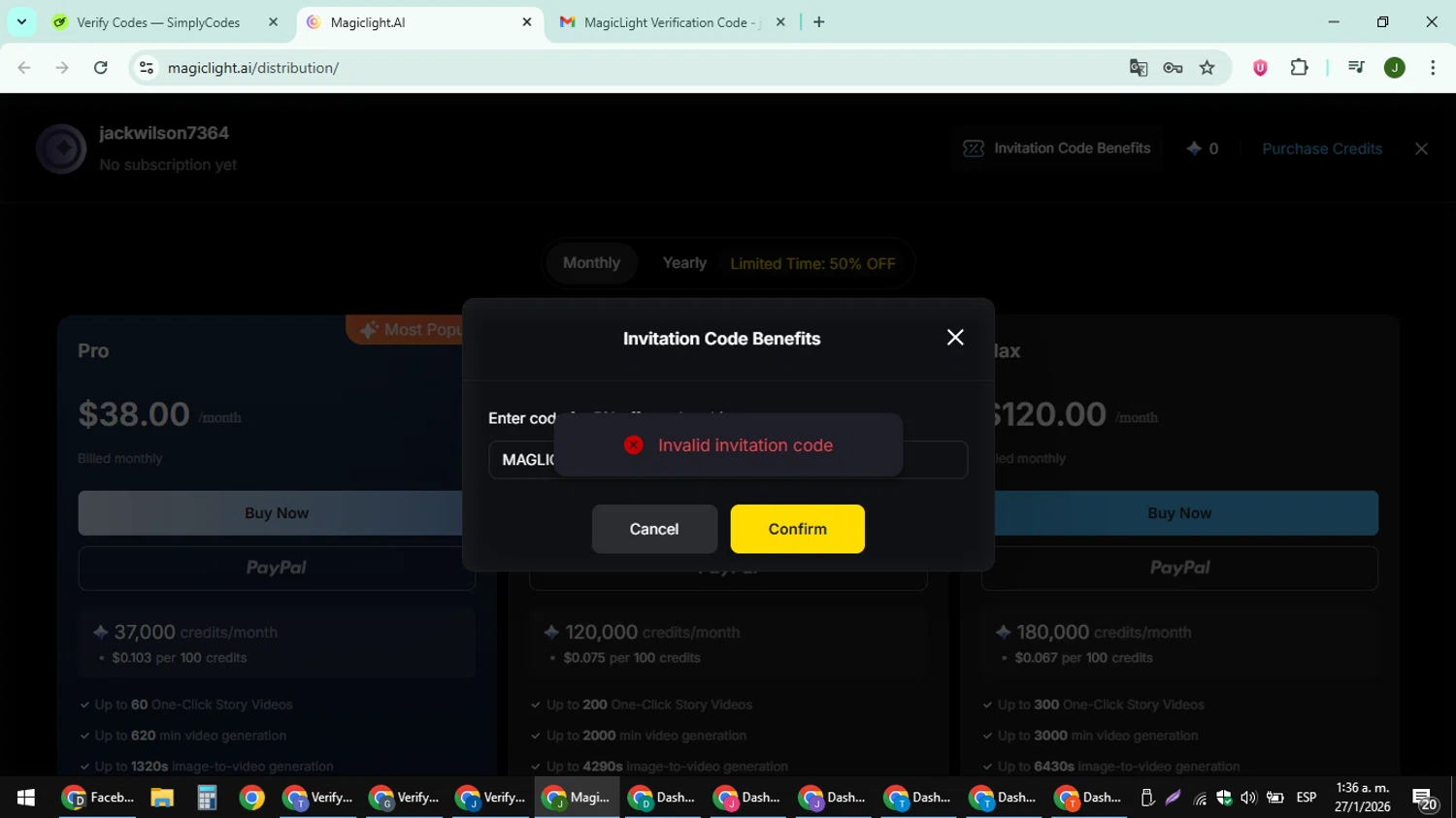
Task: Bookmark this page with the star
Action: point(1208,68)
